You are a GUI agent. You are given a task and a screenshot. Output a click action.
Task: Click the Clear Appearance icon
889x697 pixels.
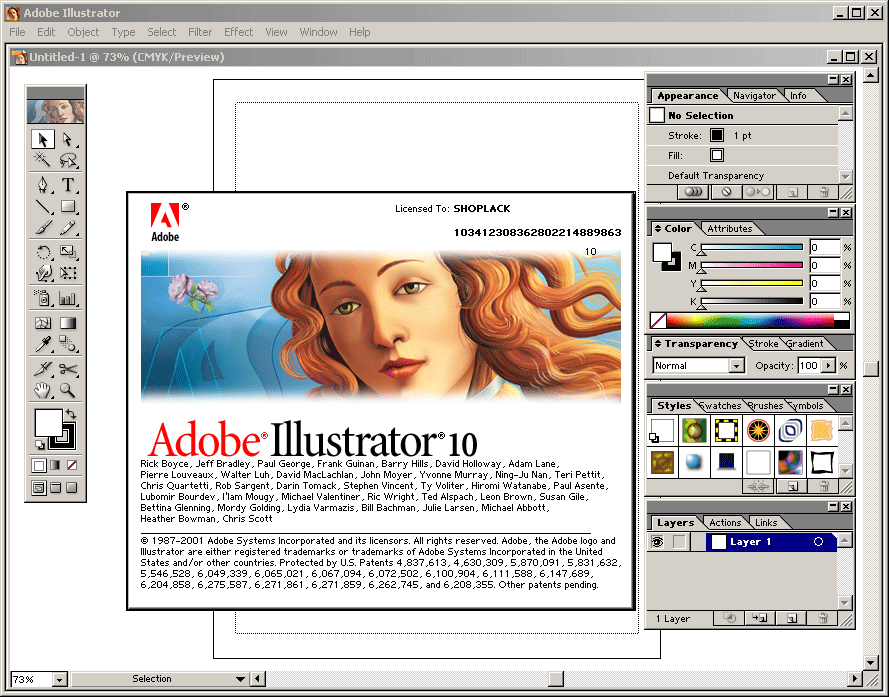[x=726, y=192]
